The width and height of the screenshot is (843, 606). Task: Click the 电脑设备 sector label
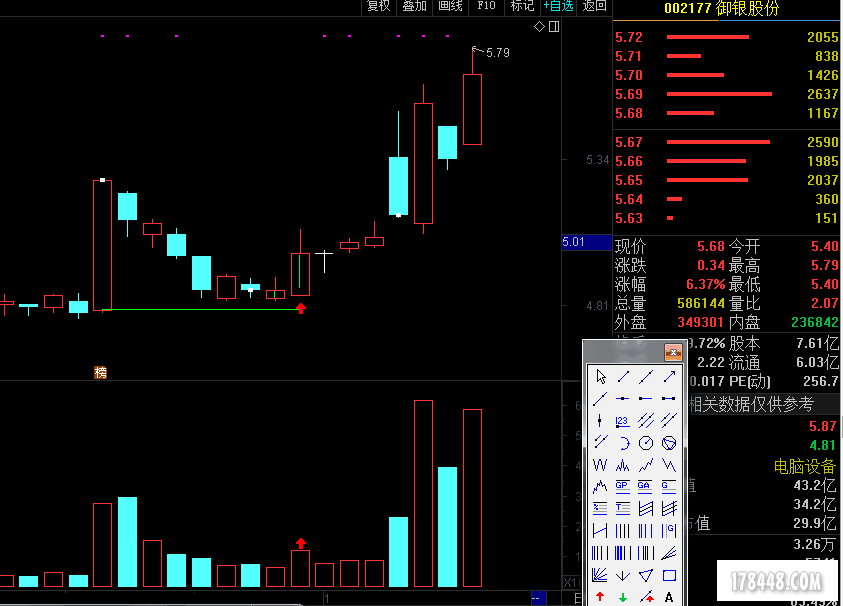804,466
